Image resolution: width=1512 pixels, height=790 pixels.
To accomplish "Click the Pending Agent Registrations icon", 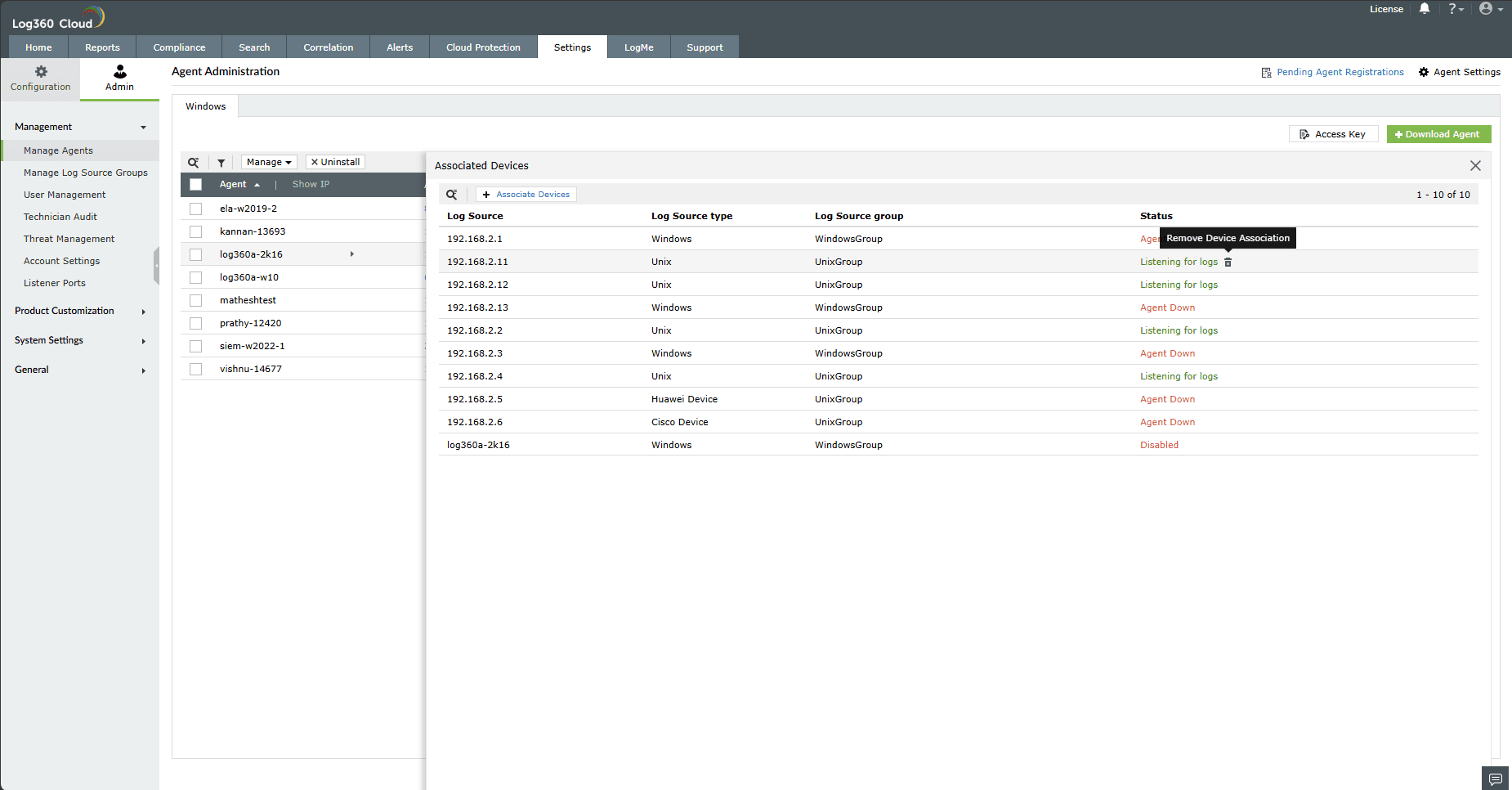I will coord(1266,73).
